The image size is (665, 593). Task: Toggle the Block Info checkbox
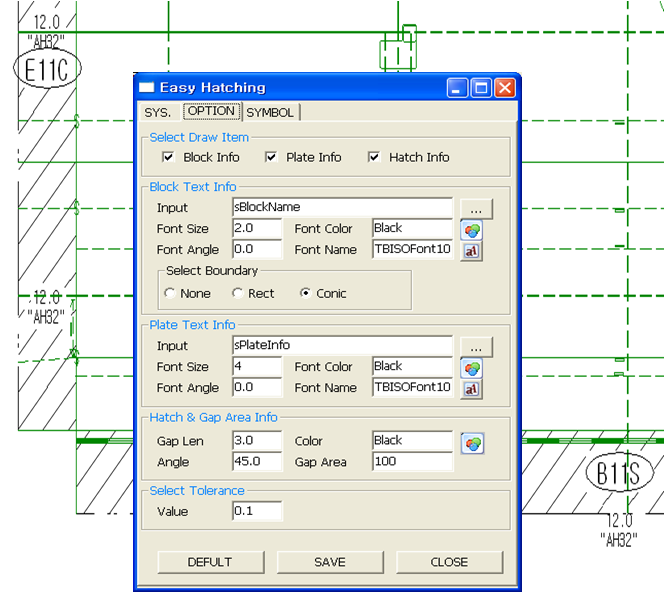point(169,157)
